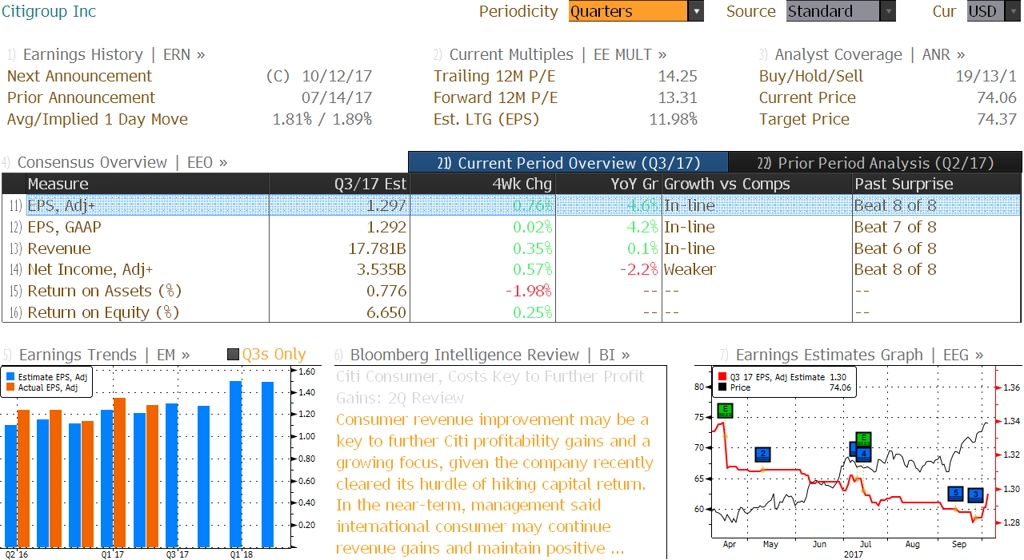Click Buy/Hold/Sell value 19/13/1
The height and width of the screenshot is (560, 1024).
click(x=986, y=76)
